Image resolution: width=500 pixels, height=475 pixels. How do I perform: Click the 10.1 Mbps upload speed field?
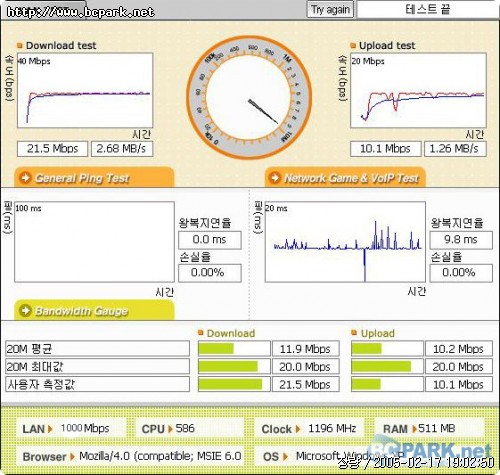(x=386, y=149)
